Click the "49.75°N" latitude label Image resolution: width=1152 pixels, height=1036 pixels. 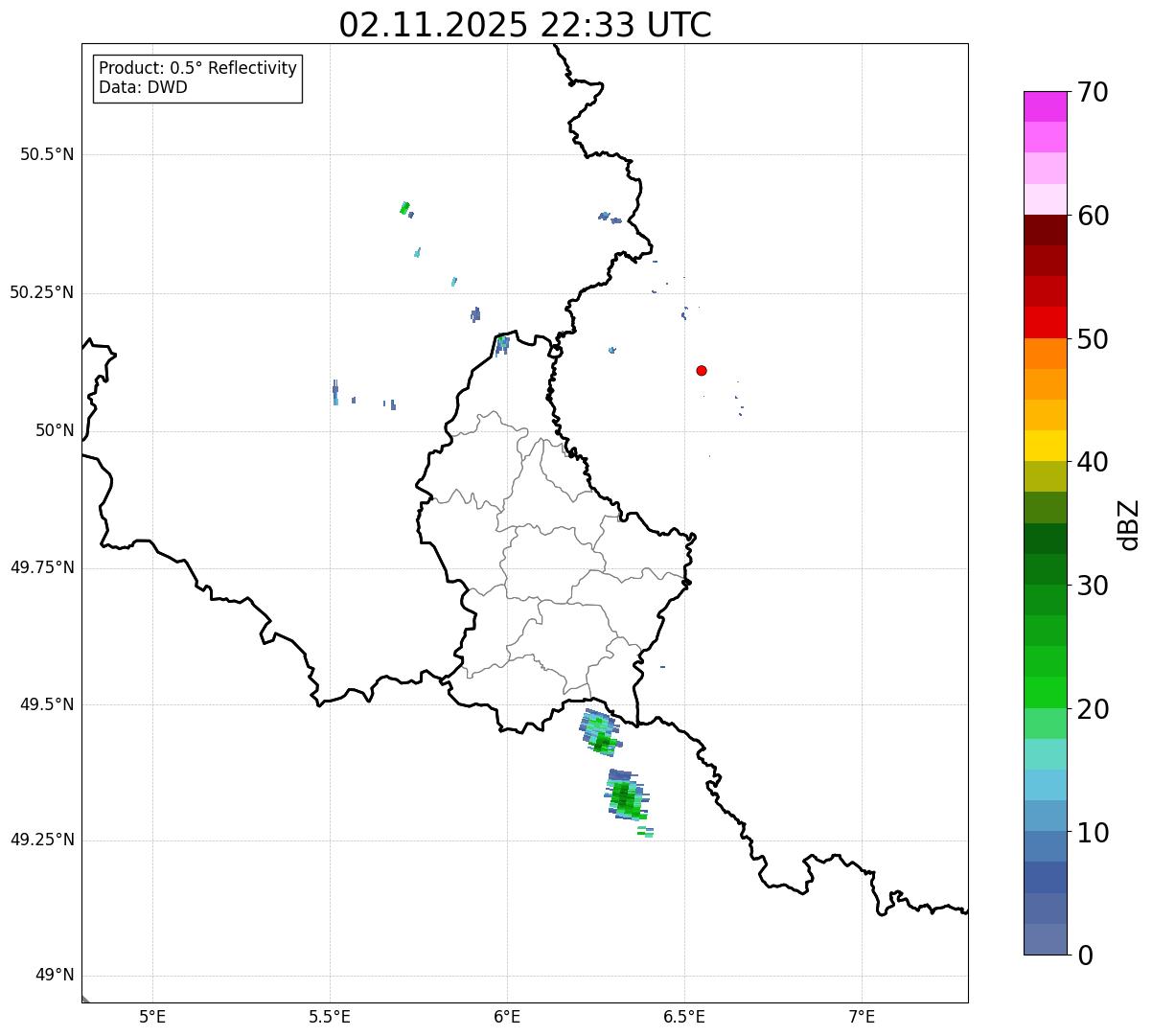click(42, 567)
